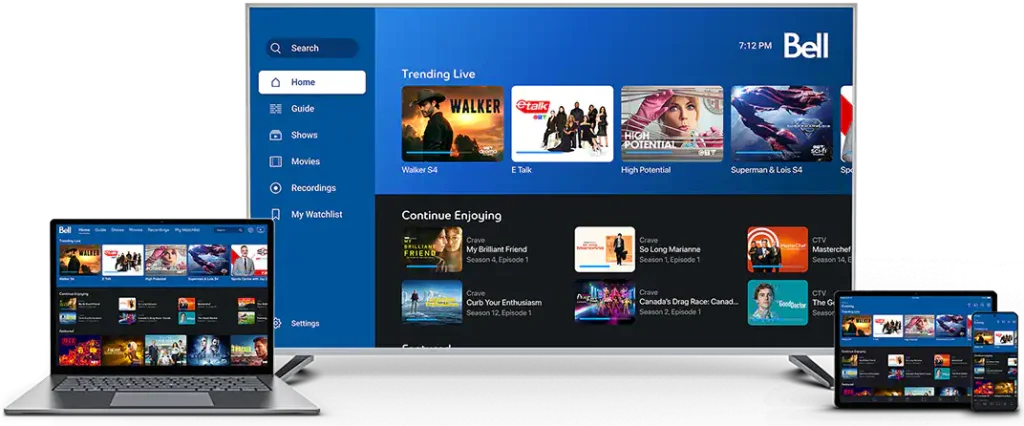The image size is (1024, 426).
Task: Open the Recordings tab on the laptop
Action: [x=158, y=230]
